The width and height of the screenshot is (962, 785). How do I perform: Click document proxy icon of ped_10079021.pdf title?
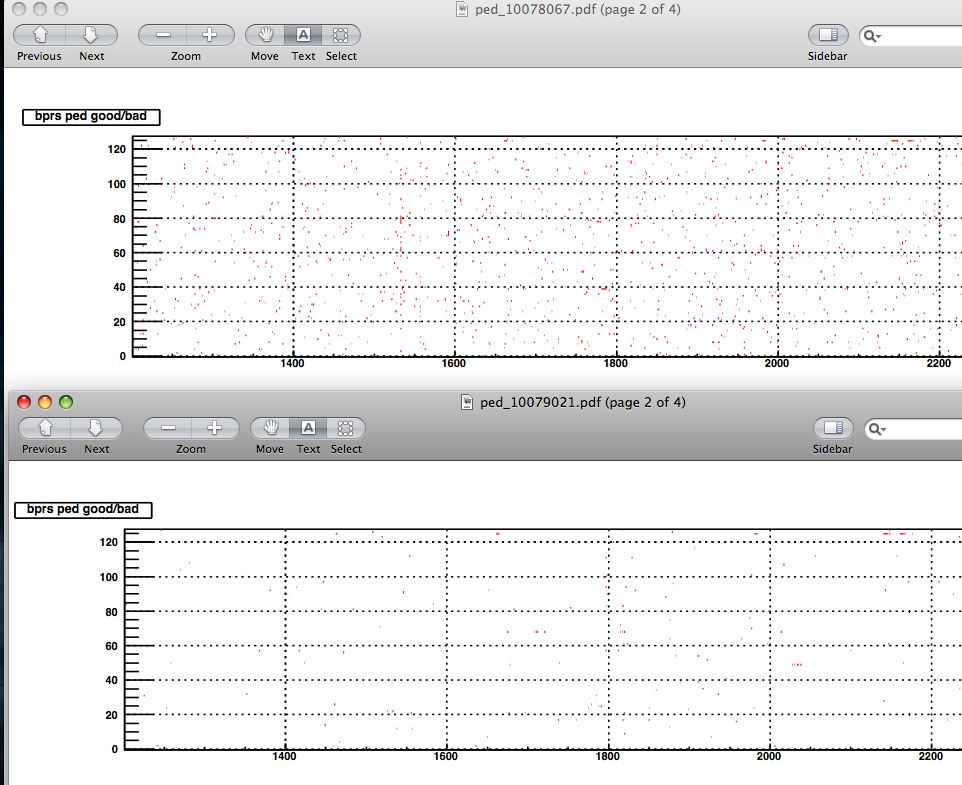468,402
